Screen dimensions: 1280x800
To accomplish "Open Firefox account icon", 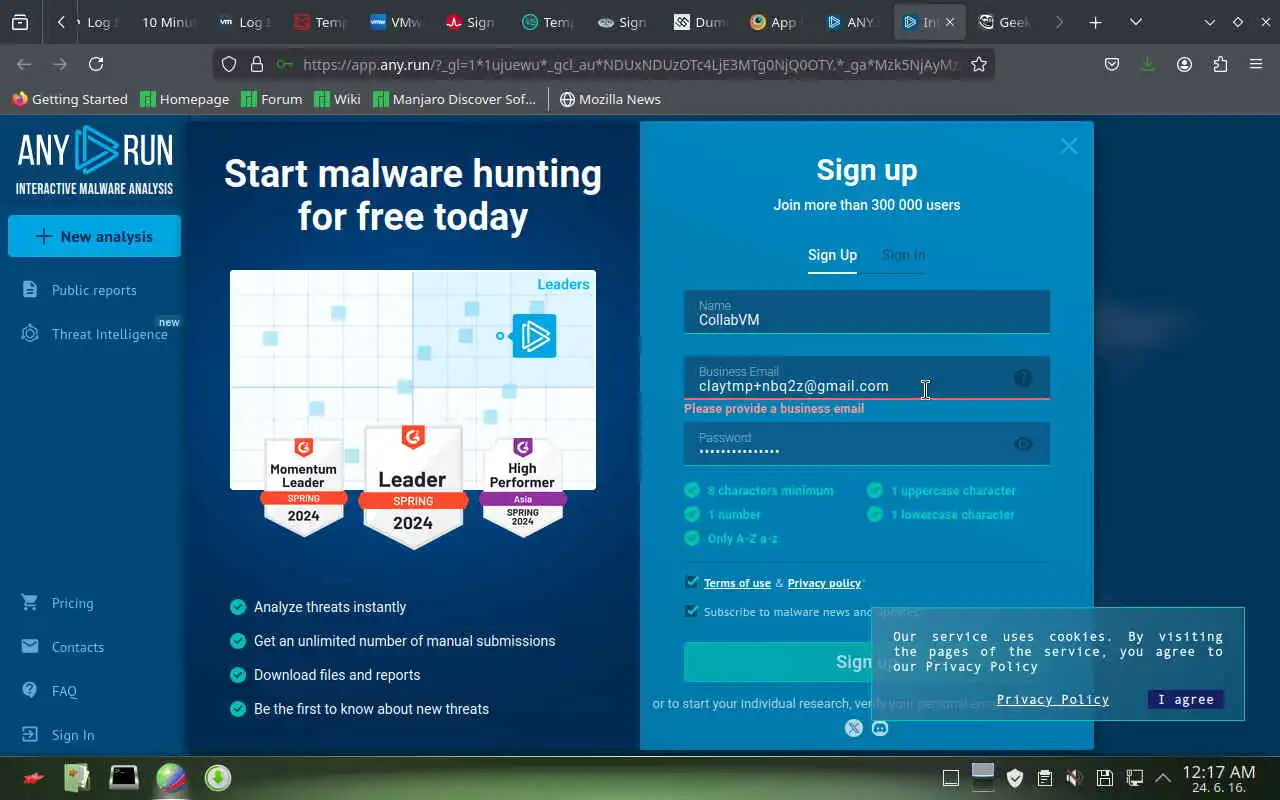I will pyautogui.click(x=1184, y=64).
